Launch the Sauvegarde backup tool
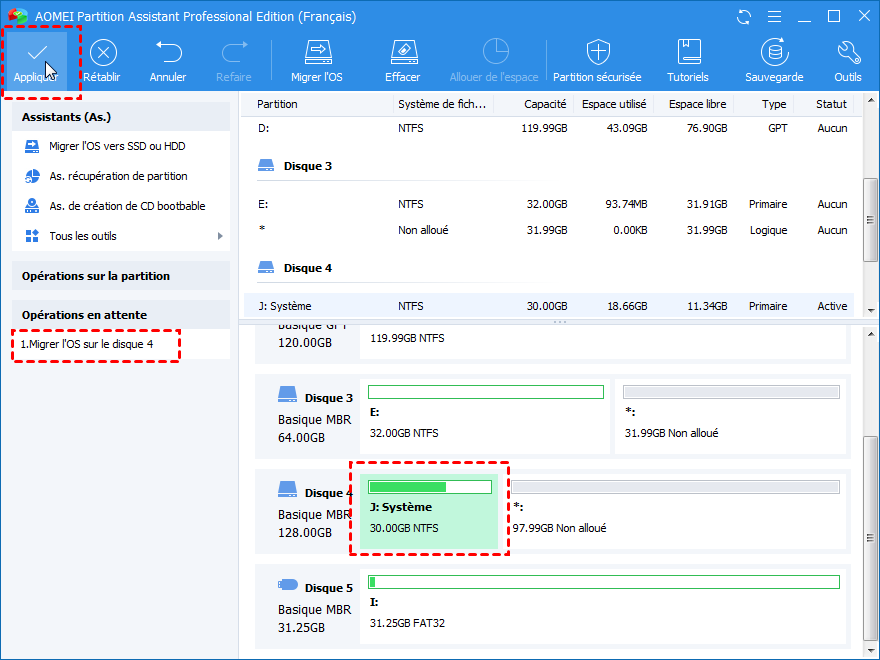The image size is (880, 660). [774, 62]
